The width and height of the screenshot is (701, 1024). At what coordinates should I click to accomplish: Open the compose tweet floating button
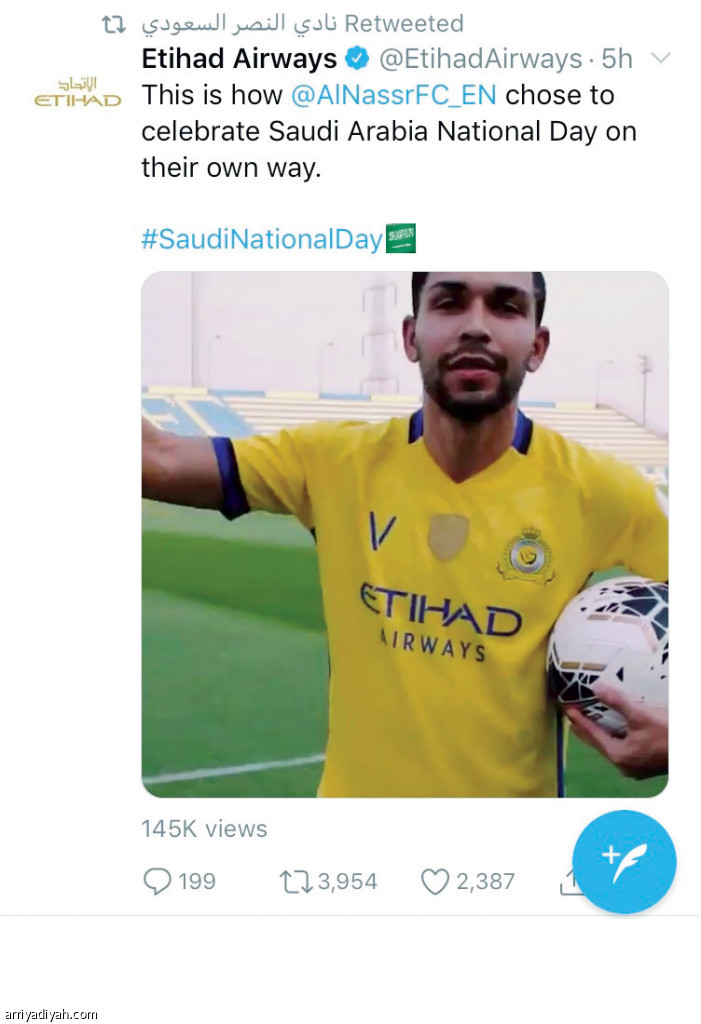tap(624, 861)
